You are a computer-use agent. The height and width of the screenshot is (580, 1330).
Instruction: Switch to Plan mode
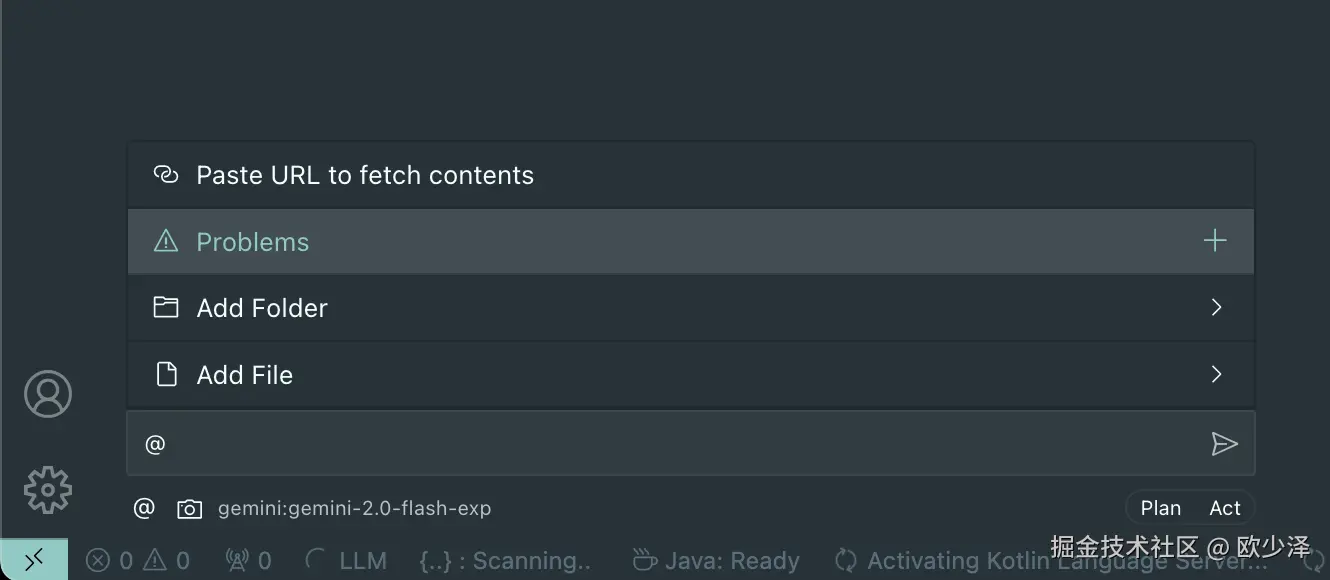pyautogui.click(x=1160, y=508)
